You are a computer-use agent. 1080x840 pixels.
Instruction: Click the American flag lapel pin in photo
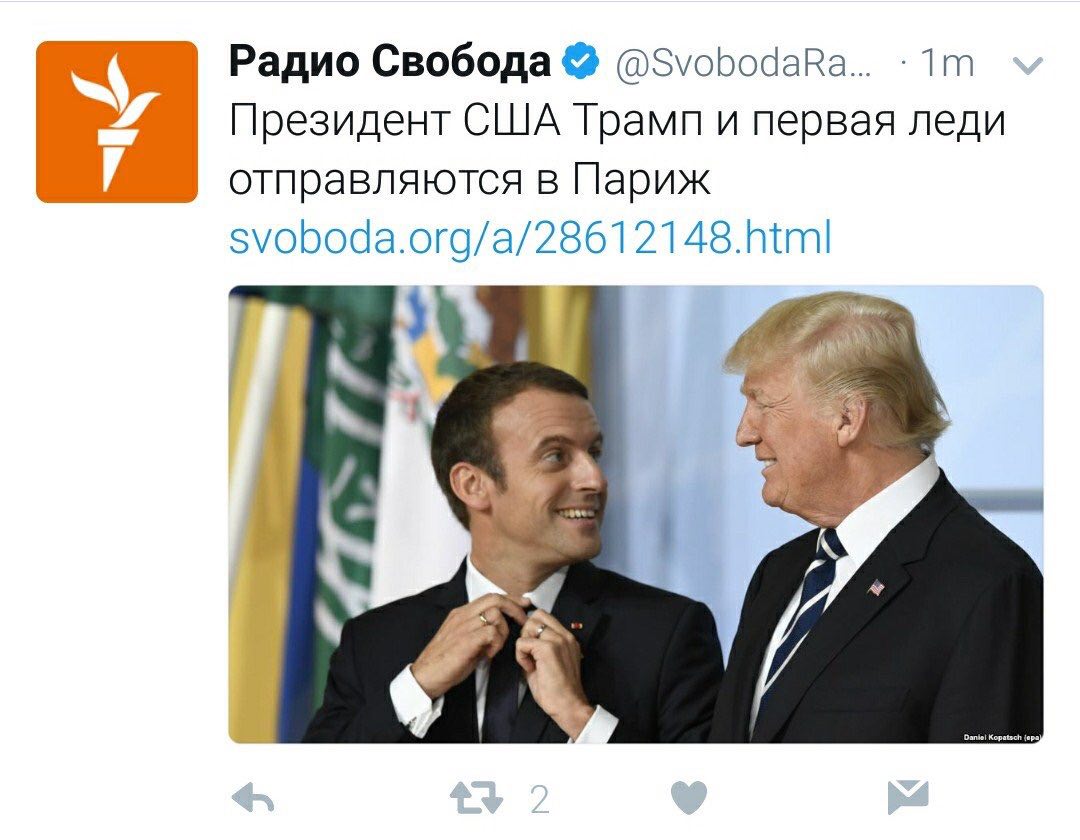coord(875,587)
